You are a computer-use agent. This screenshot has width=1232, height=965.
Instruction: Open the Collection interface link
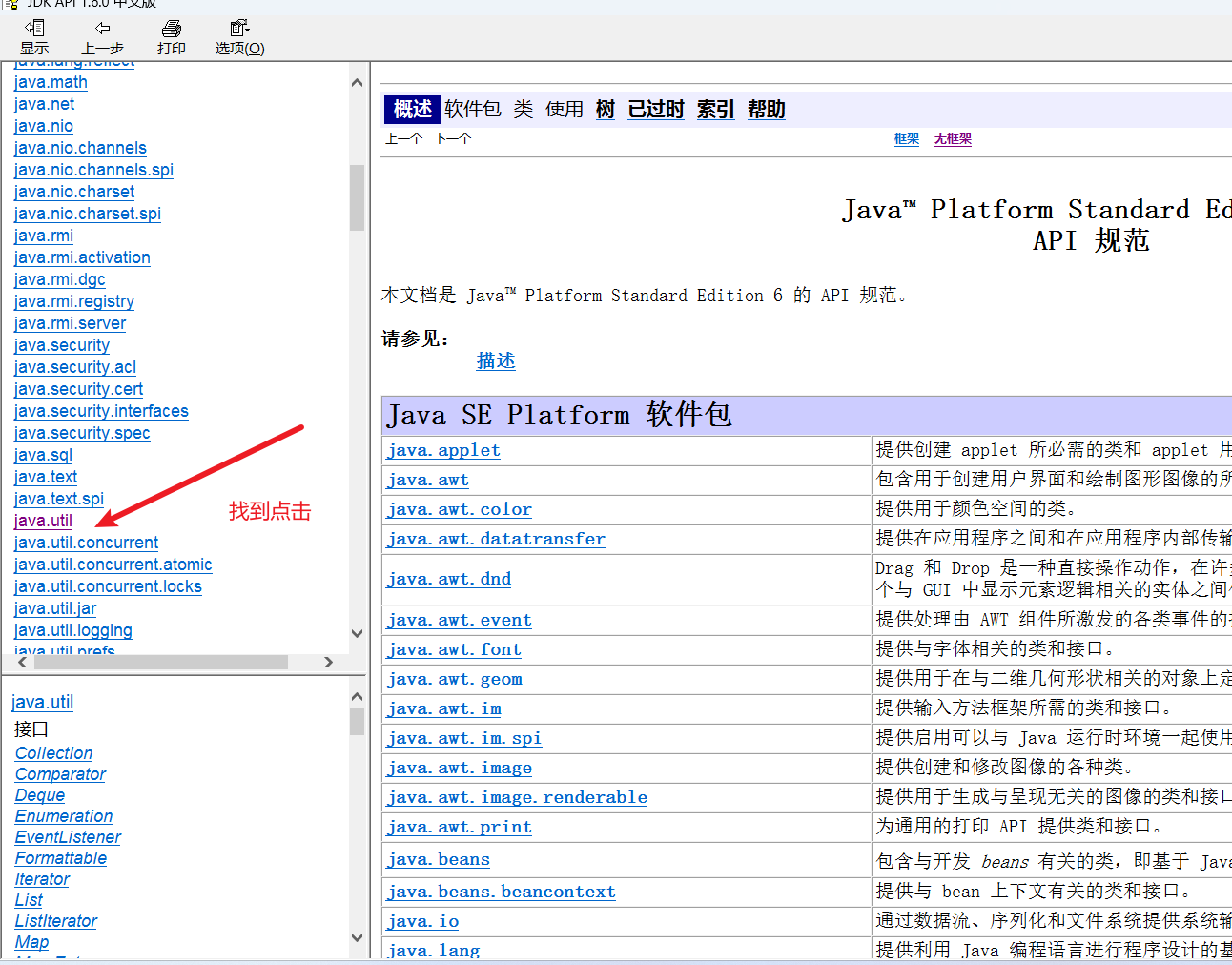tap(53, 753)
